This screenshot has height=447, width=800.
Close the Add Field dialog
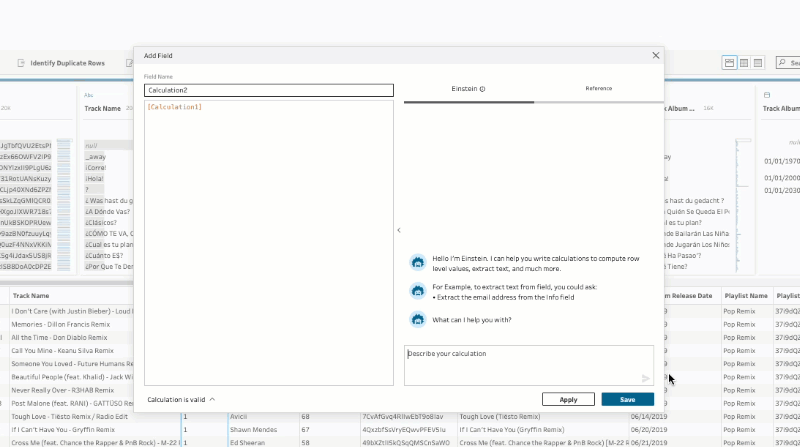[x=656, y=56]
